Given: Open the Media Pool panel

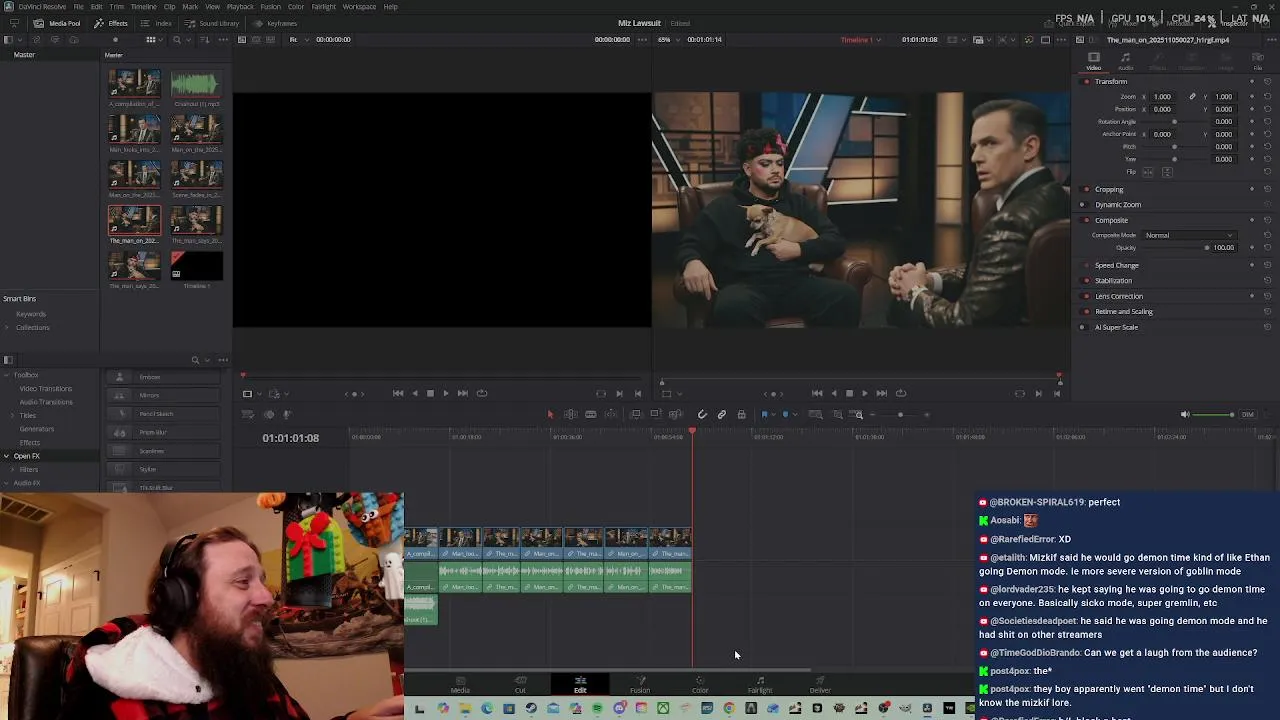Looking at the screenshot, I should coord(58,23).
